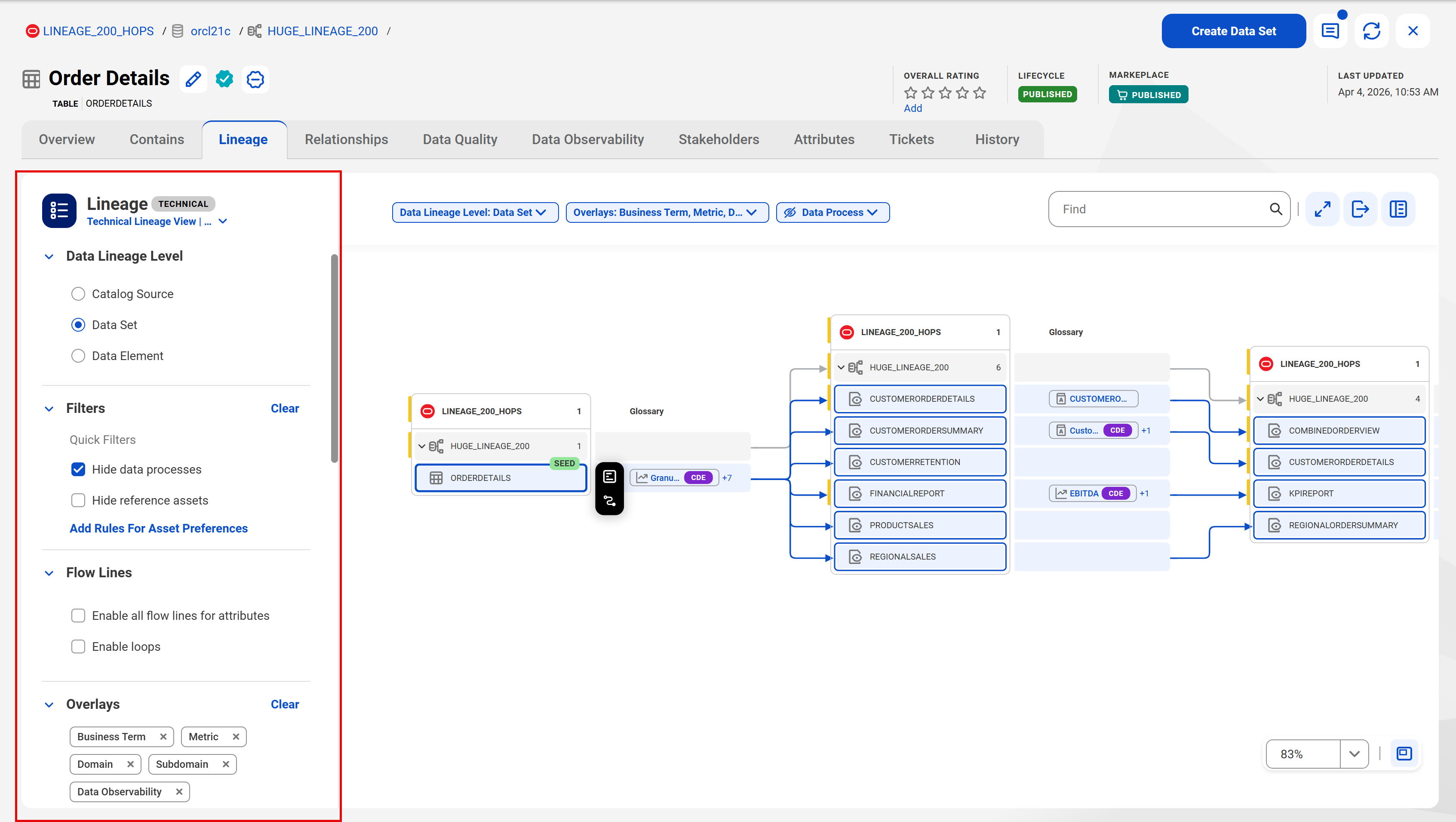Screen dimensions: 1456x822
Task: Close the asset page with X icon
Action: (1413, 31)
